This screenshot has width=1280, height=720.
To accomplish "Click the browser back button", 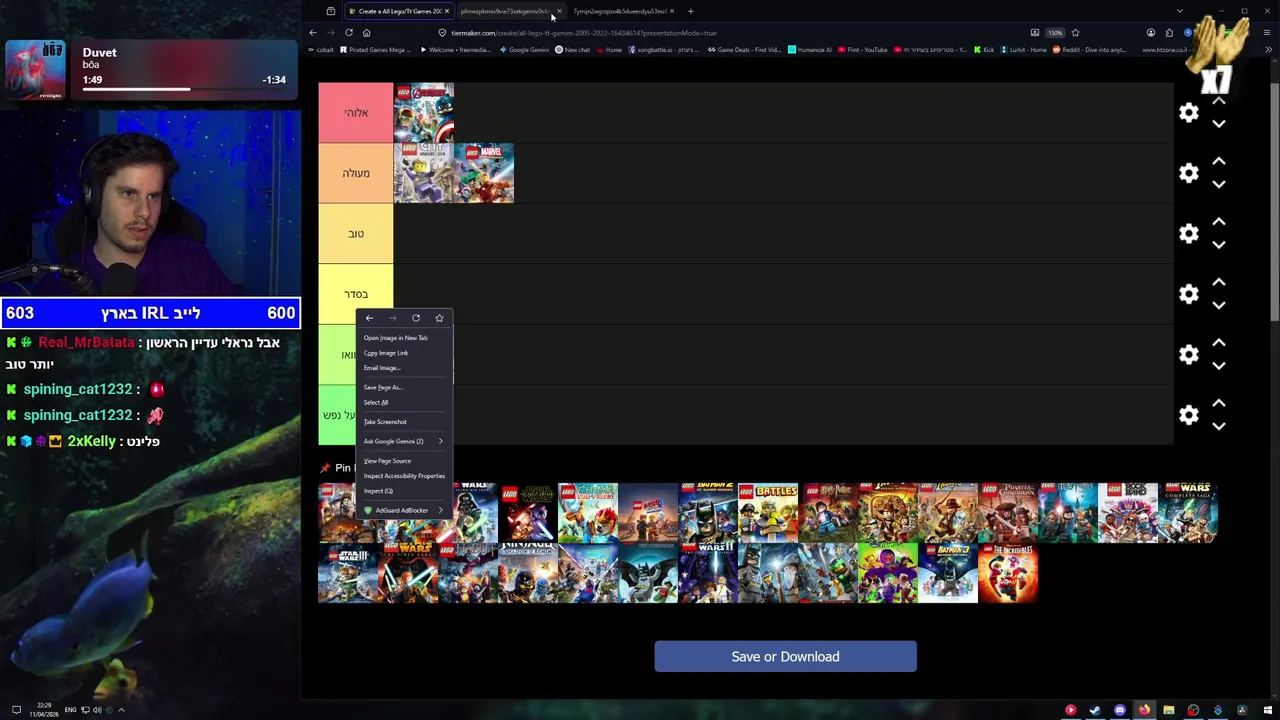I will [313, 32].
